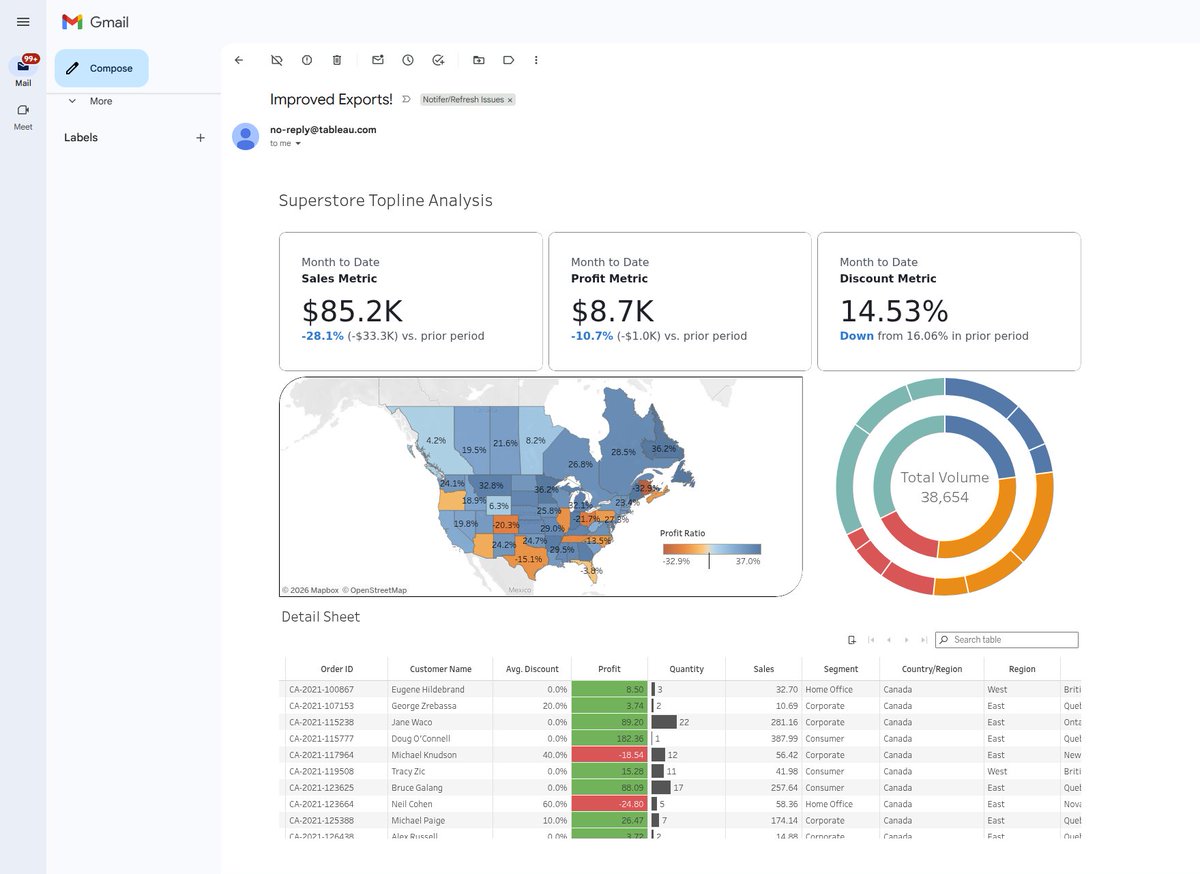Click the Avg. Discount column header
The height and width of the screenshot is (874, 1200).
[x=533, y=669]
